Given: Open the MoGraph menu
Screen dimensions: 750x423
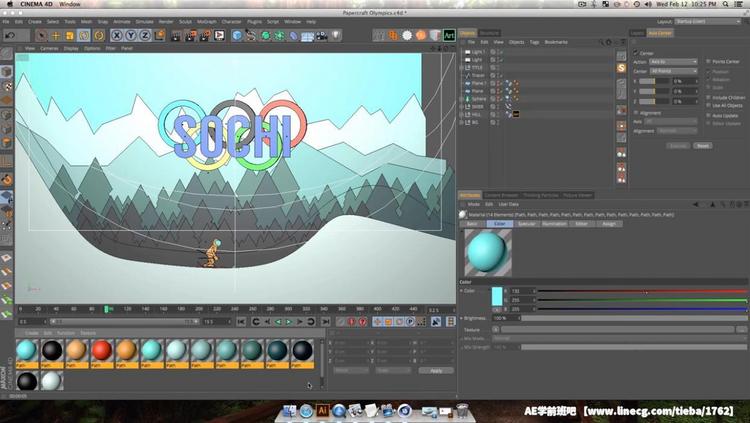Looking at the screenshot, I should pos(206,22).
